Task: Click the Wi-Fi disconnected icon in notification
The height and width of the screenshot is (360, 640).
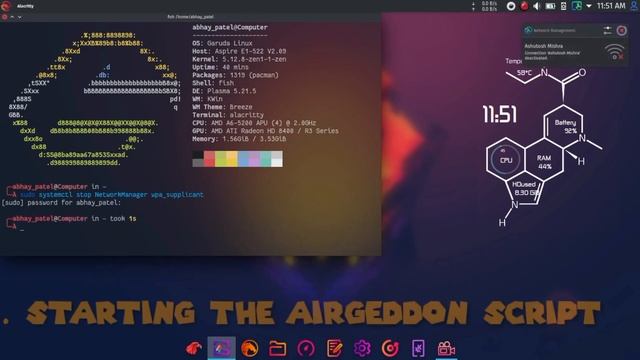Action: [614, 52]
